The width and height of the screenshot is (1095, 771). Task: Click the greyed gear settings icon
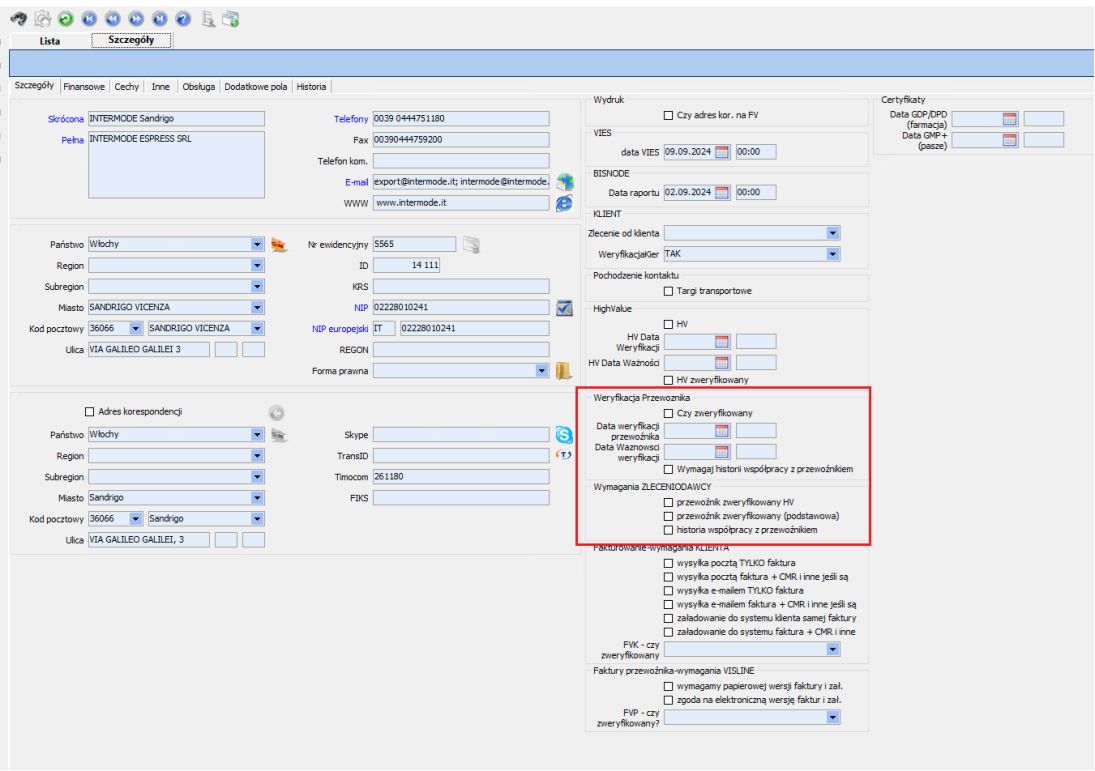tap(43, 19)
